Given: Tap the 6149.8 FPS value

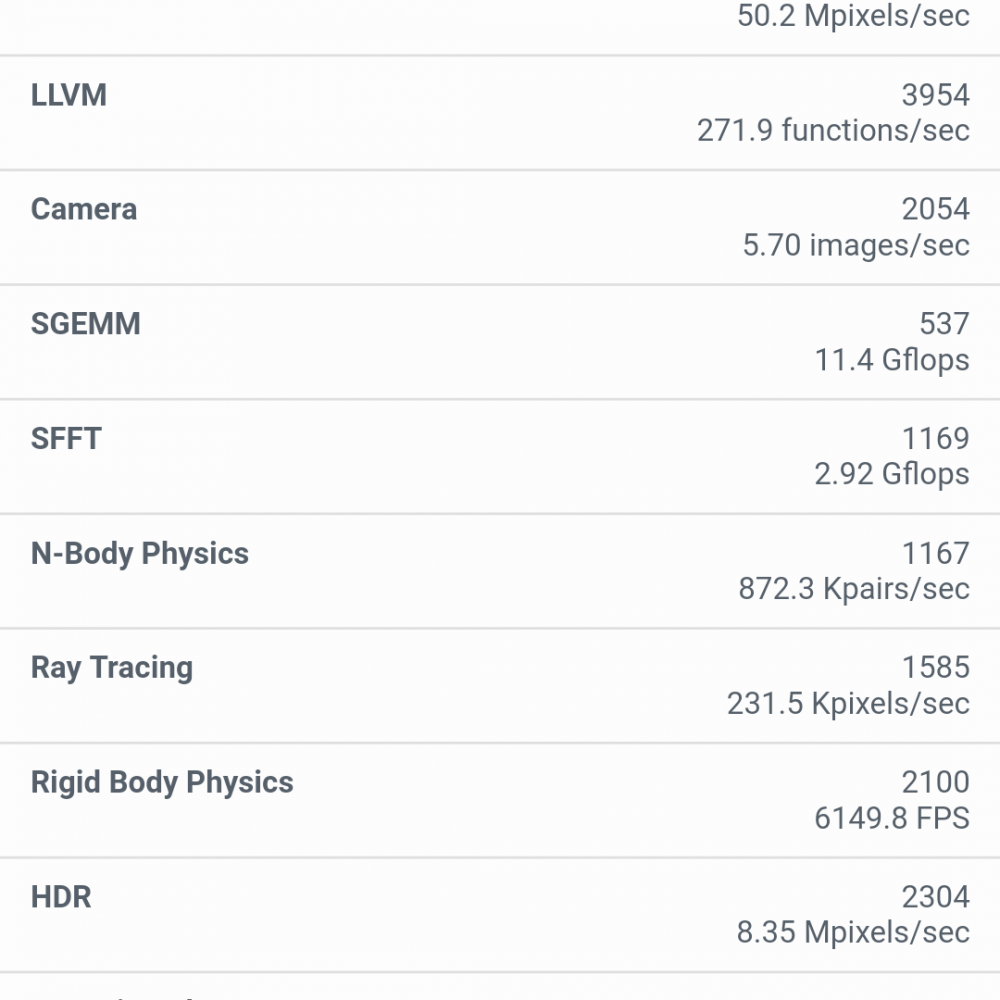Looking at the screenshot, I should tap(892, 818).
